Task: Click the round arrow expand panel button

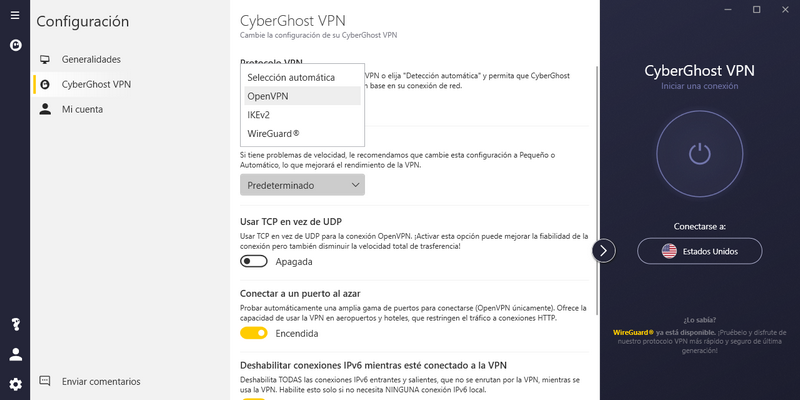Action: (604, 251)
